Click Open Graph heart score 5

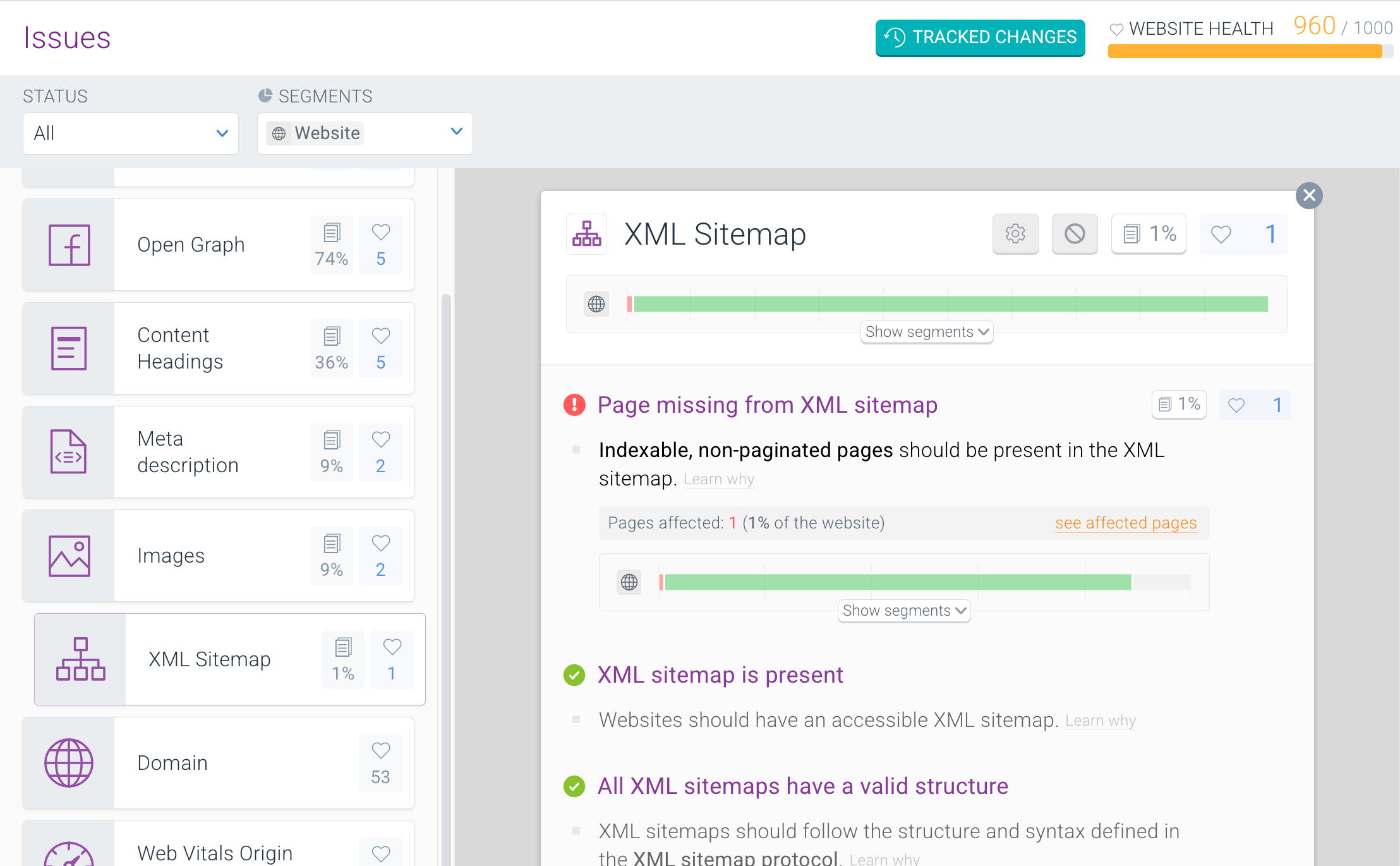point(380,245)
